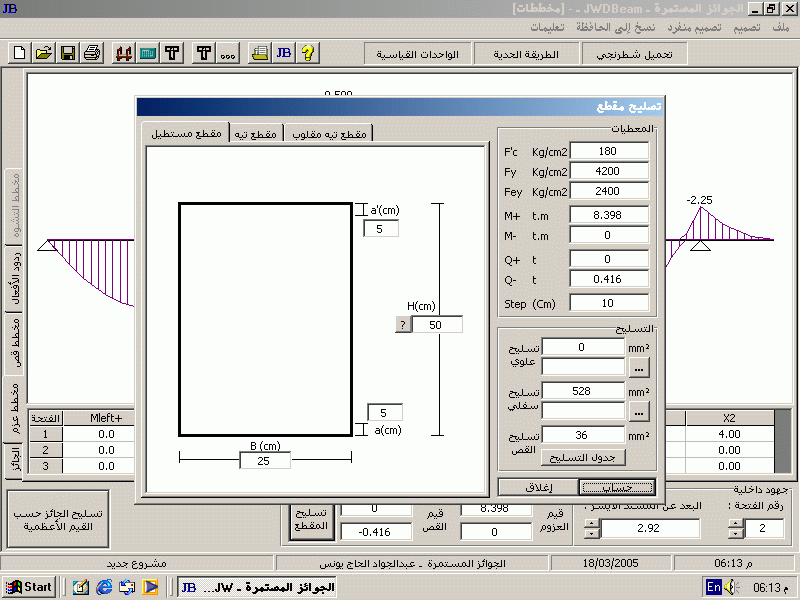Switch to the مقطع تيه مقلوب tab

pyautogui.click(x=329, y=134)
